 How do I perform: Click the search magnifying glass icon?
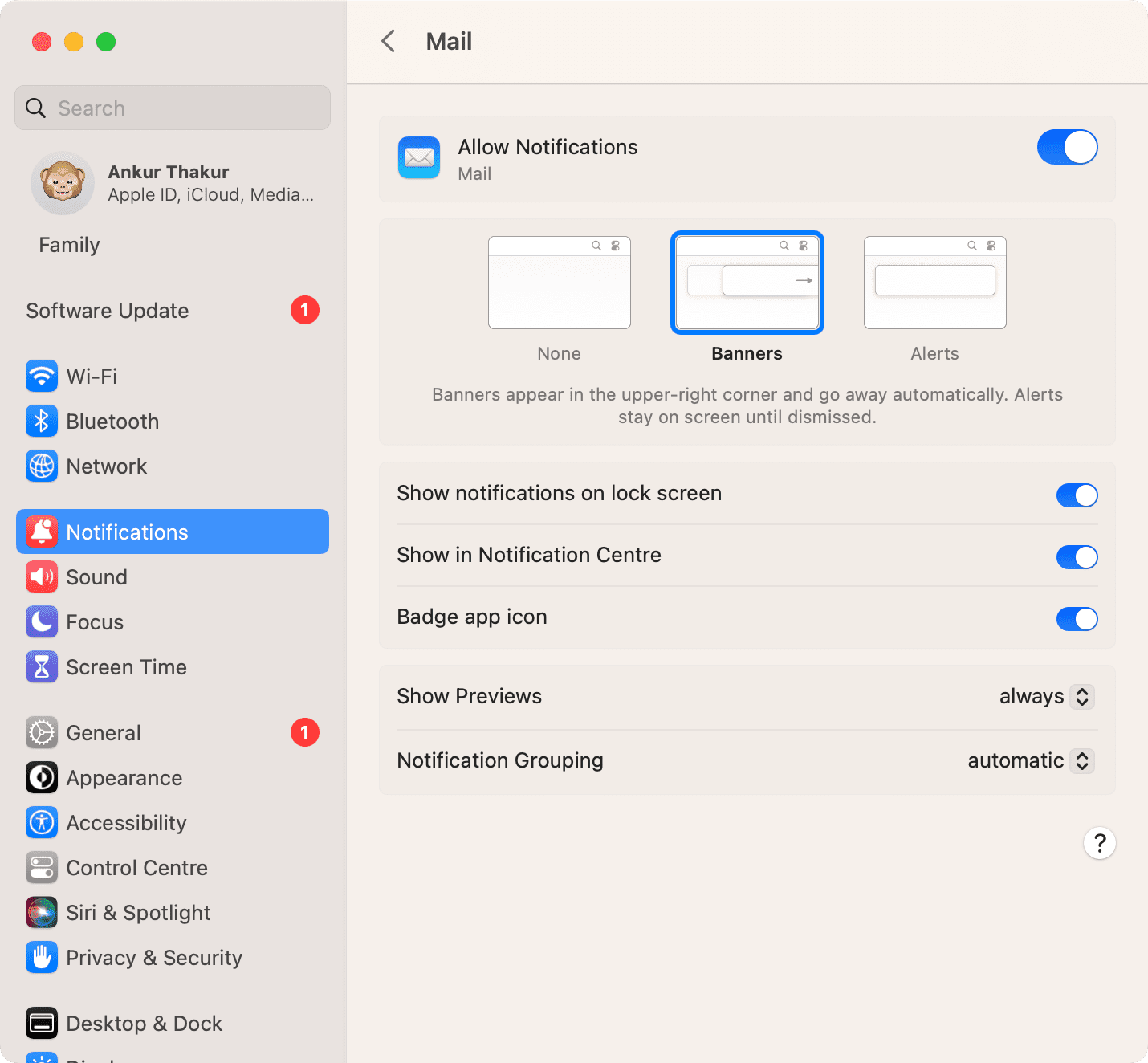36,108
